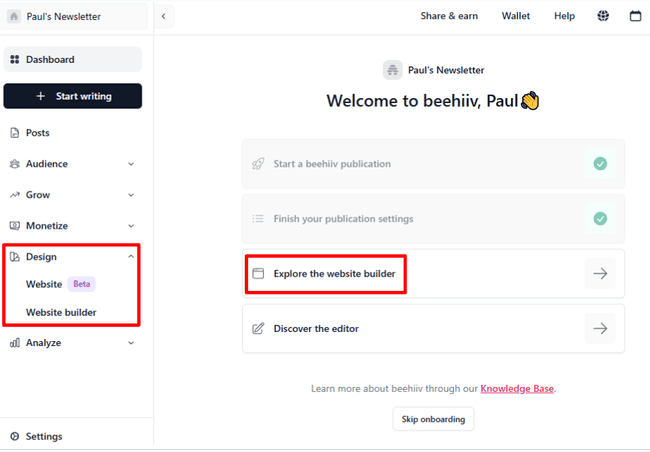Screen dimensions: 650x452
Task: Click the Paul's Newsletter publication icon in sidebar
Action: click(x=14, y=16)
